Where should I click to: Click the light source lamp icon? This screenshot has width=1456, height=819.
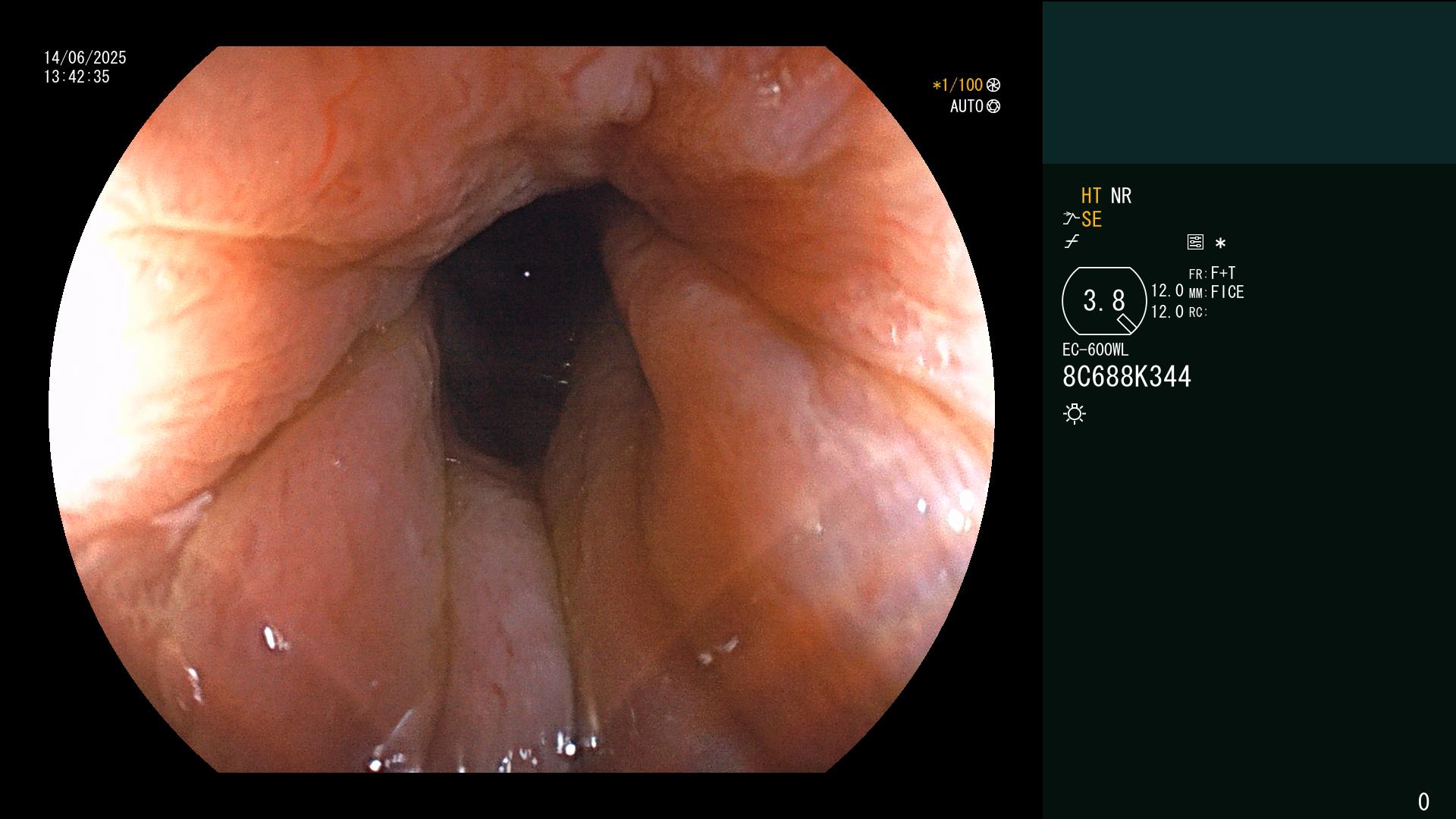click(1075, 414)
